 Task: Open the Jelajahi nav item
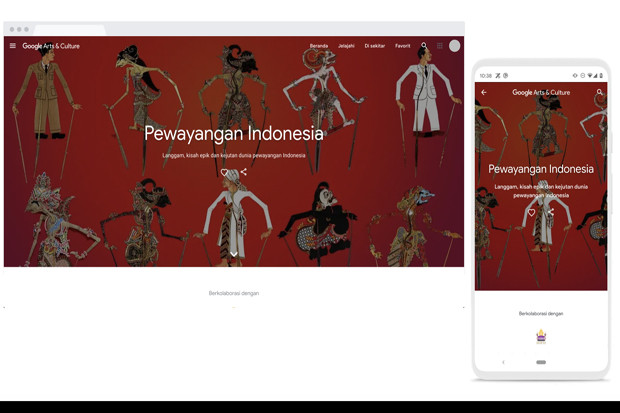(x=346, y=46)
